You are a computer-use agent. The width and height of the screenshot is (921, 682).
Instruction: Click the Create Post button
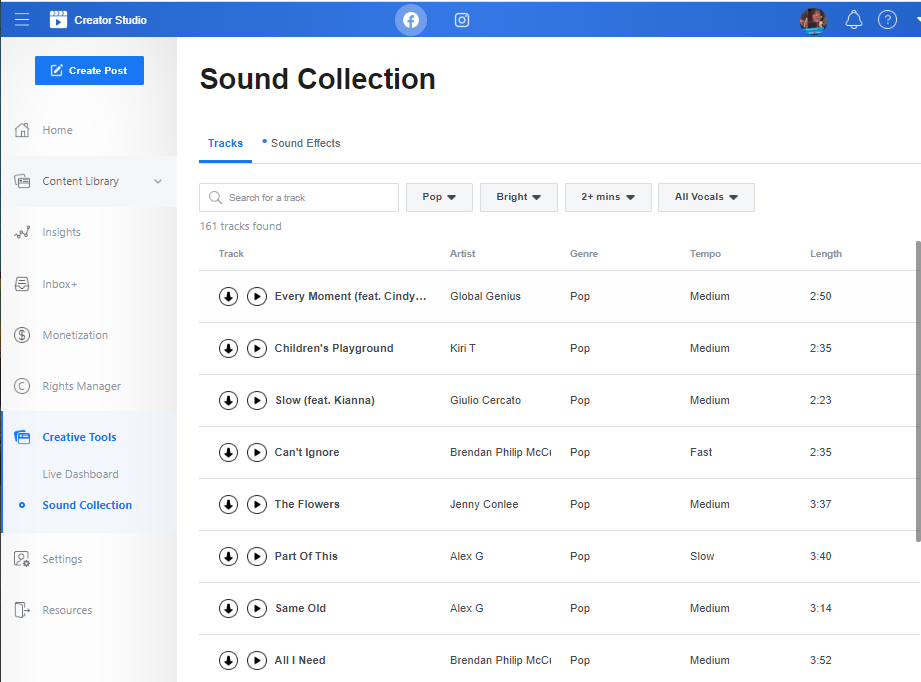point(89,70)
